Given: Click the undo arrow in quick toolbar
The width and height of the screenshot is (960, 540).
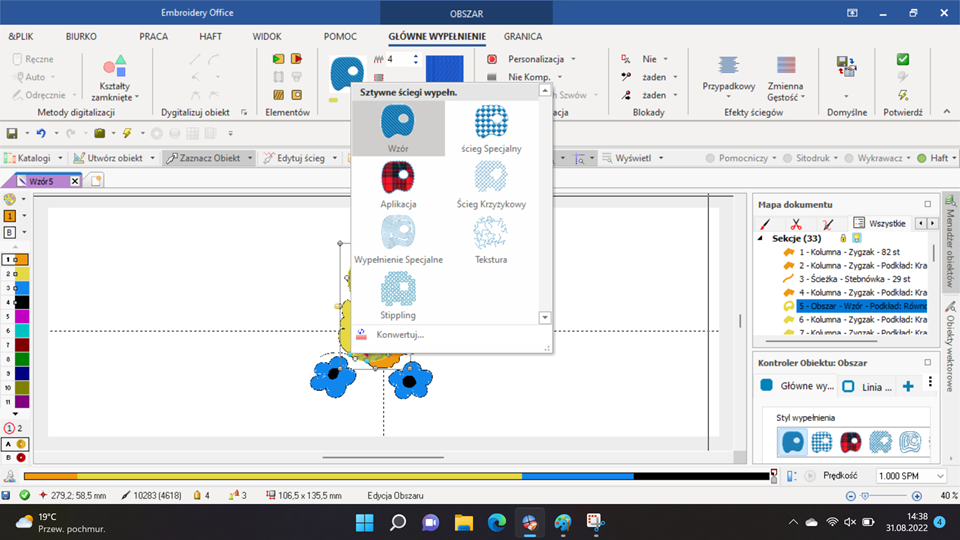Looking at the screenshot, I should point(41,133).
